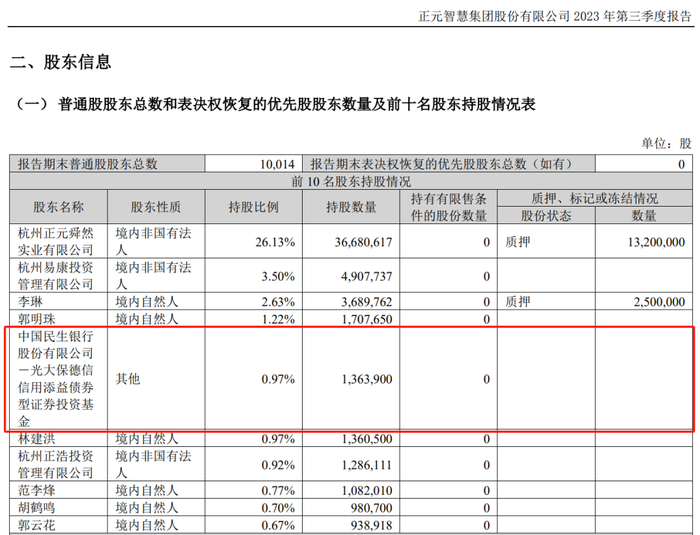Click the column header 持有有限售条件的股份数量
Image resolution: width=700 pixels, height=535 pixels.
pyautogui.click(x=449, y=207)
